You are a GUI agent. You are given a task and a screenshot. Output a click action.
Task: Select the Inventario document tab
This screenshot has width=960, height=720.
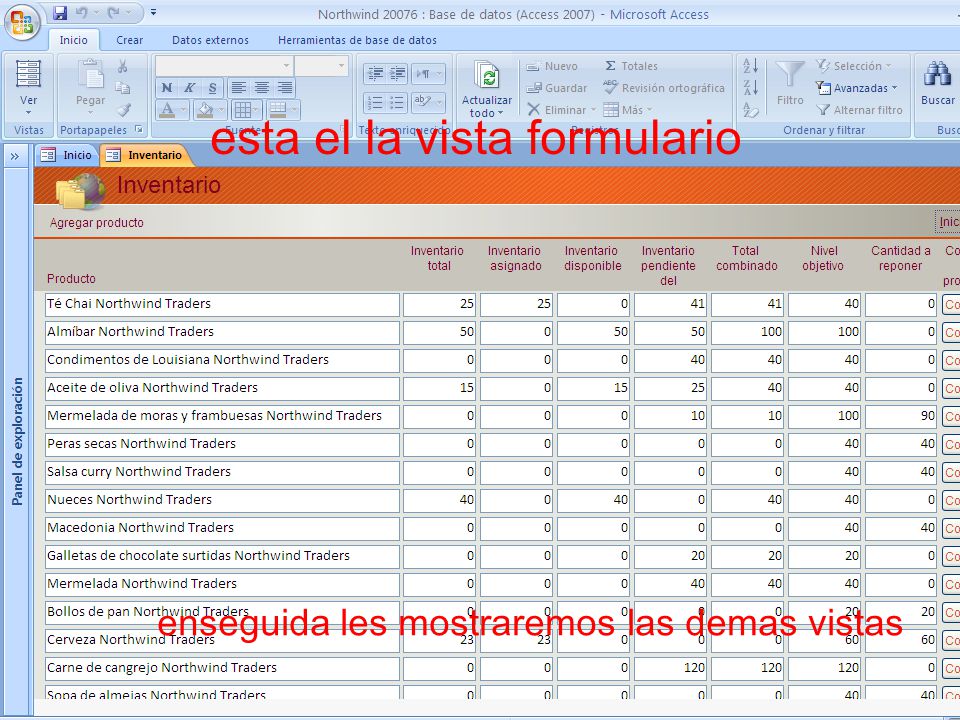(146, 155)
